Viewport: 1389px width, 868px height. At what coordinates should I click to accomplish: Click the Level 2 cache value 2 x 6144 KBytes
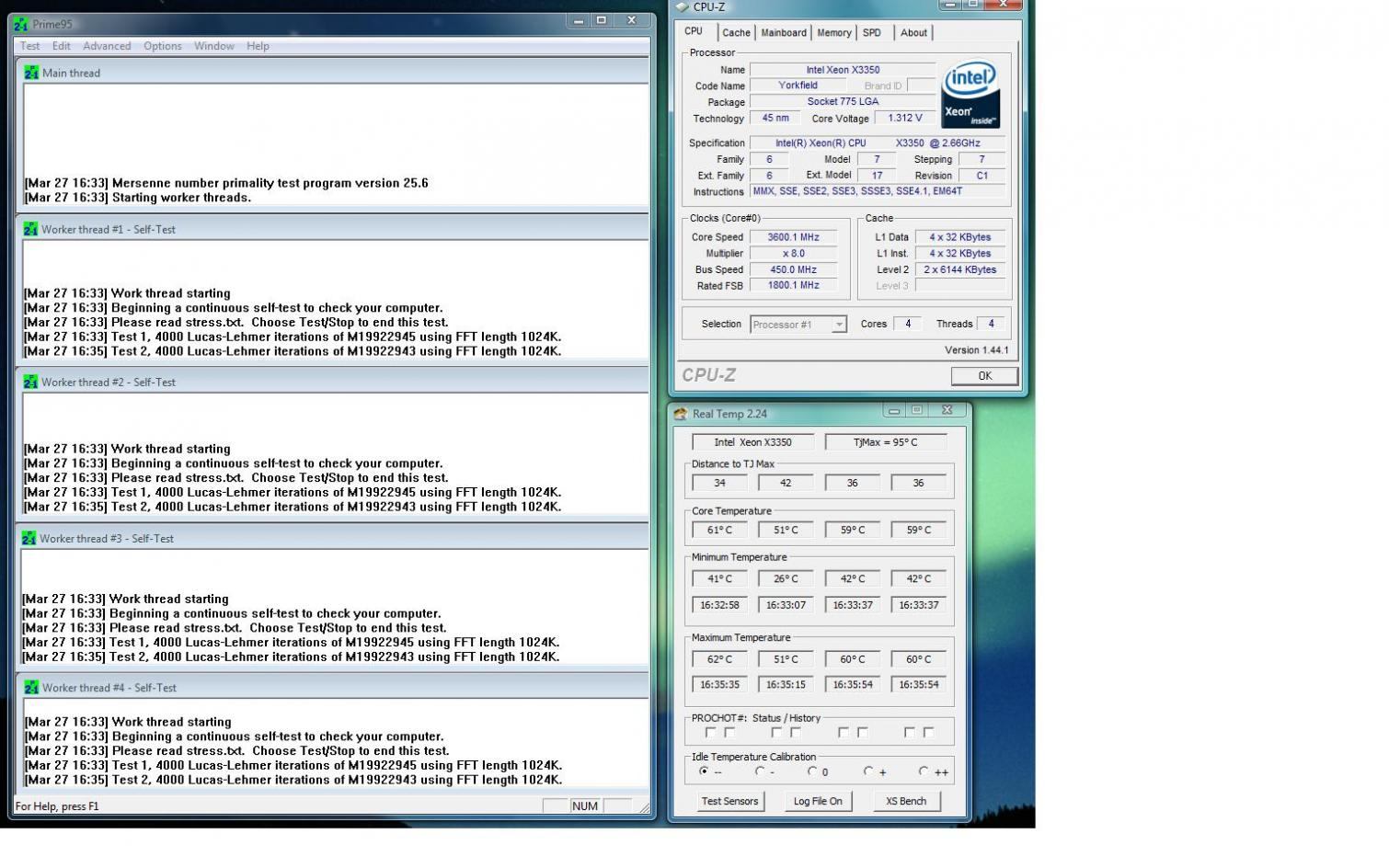pos(960,270)
